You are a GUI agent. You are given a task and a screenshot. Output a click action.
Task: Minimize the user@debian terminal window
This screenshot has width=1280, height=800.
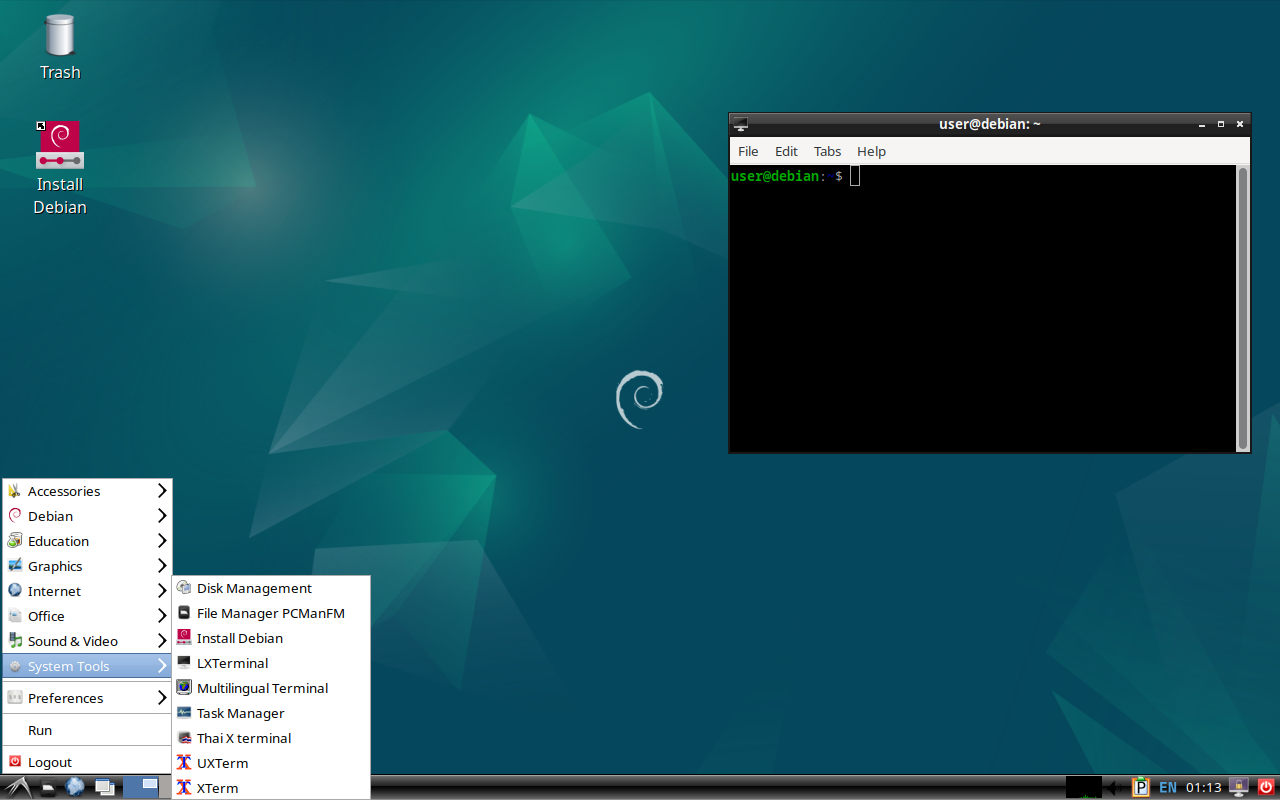pos(1203,125)
